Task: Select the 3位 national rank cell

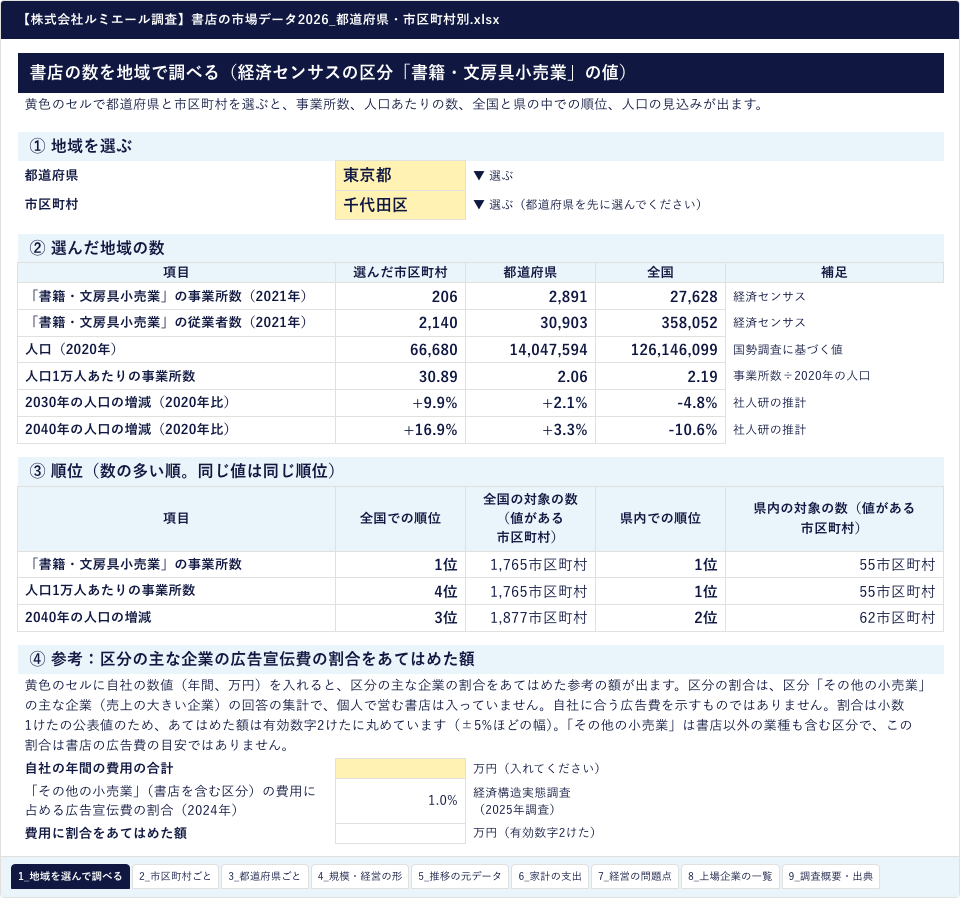Action: [x=400, y=618]
